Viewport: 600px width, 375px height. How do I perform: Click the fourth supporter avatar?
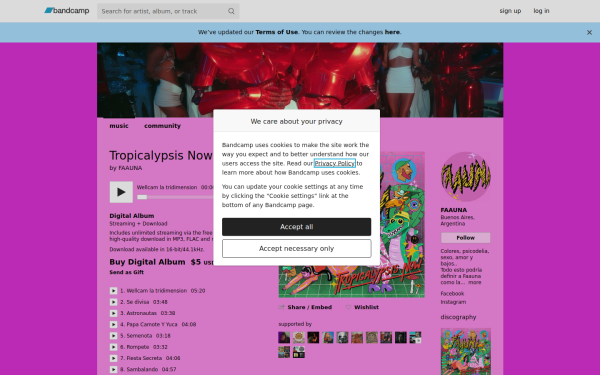click(328, 338)
